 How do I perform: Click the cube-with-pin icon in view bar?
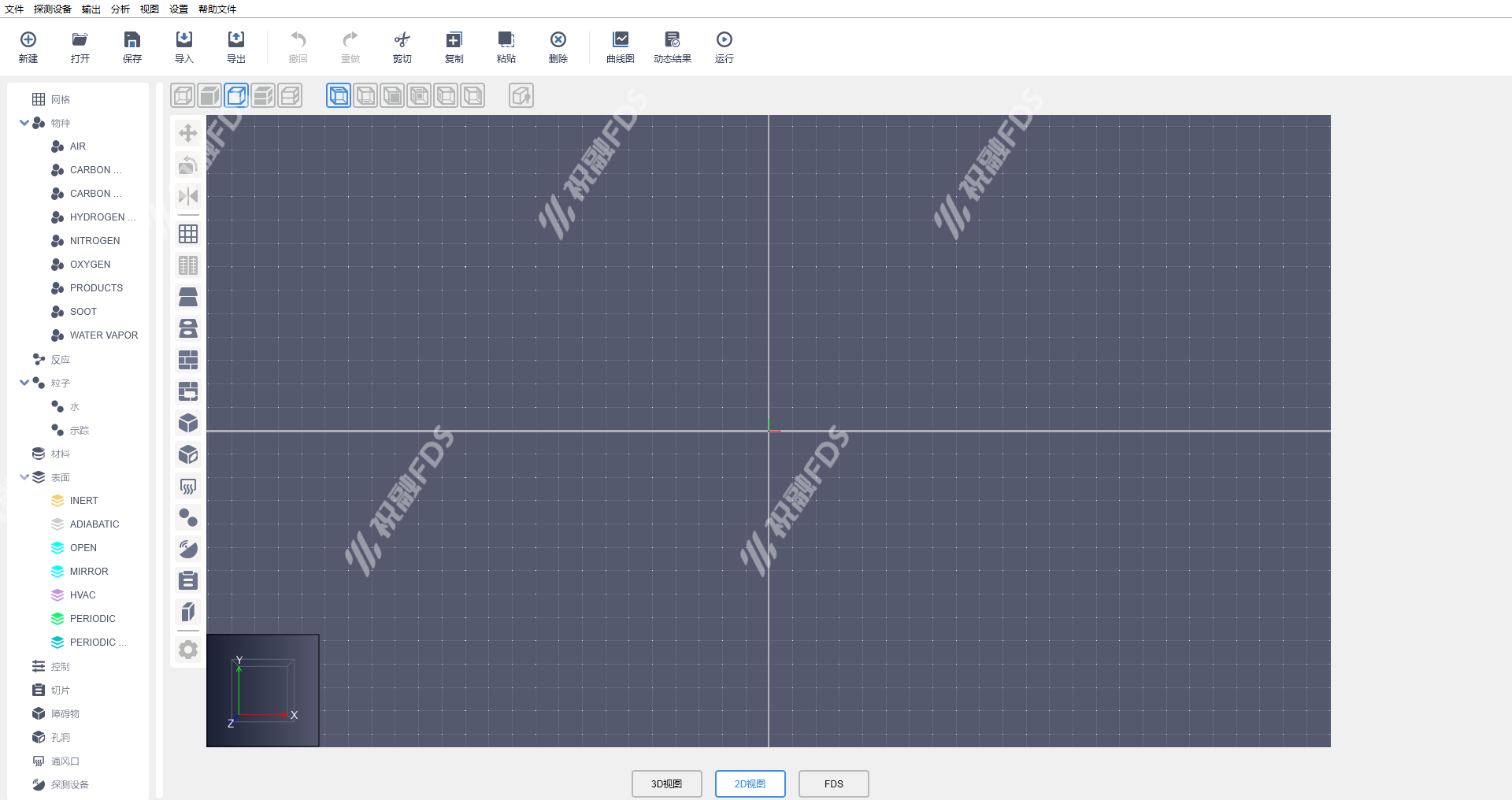(x=521, y=96)
